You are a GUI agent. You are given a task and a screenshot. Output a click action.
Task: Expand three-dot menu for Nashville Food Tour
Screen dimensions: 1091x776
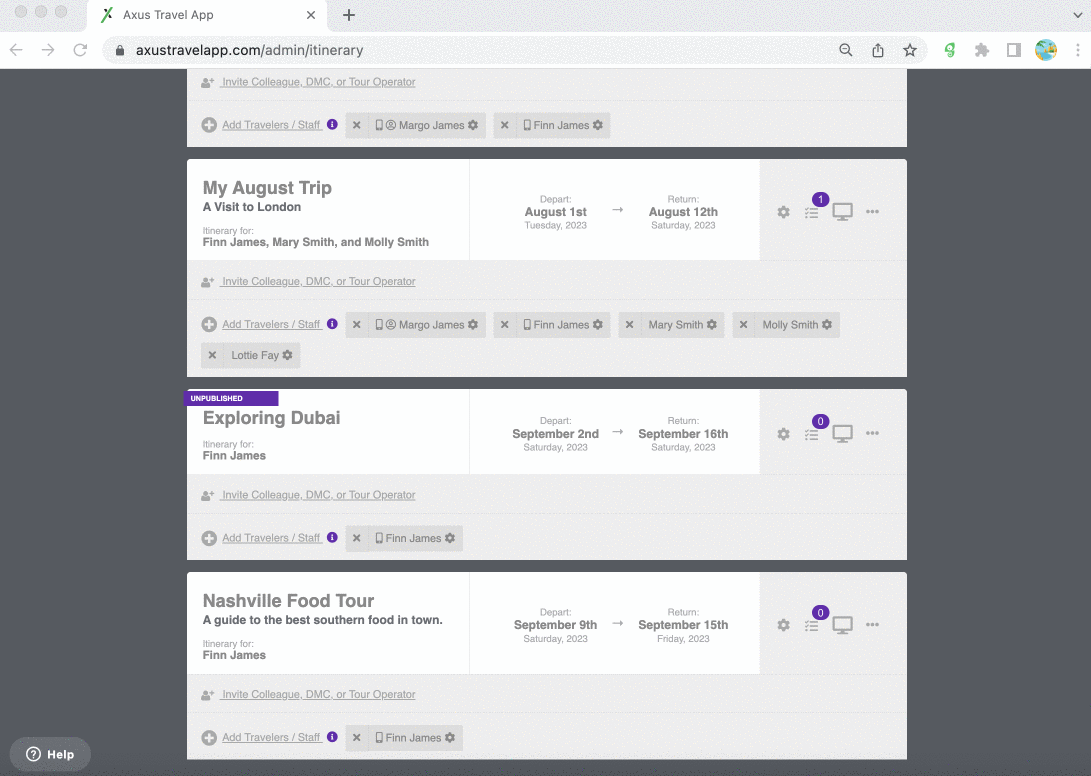(872, 625)
